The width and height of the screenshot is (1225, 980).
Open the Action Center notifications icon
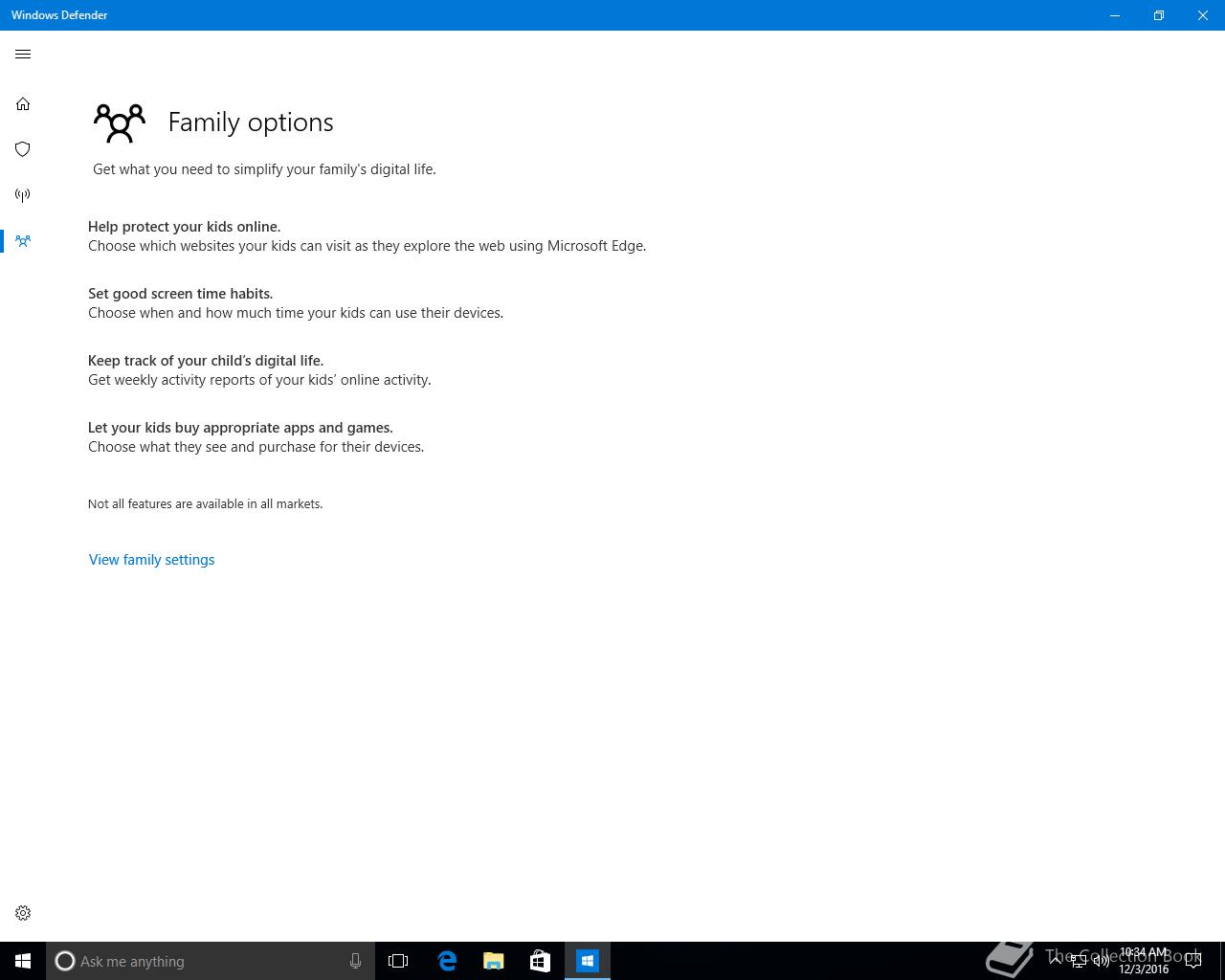click(x=1193, y=961)
